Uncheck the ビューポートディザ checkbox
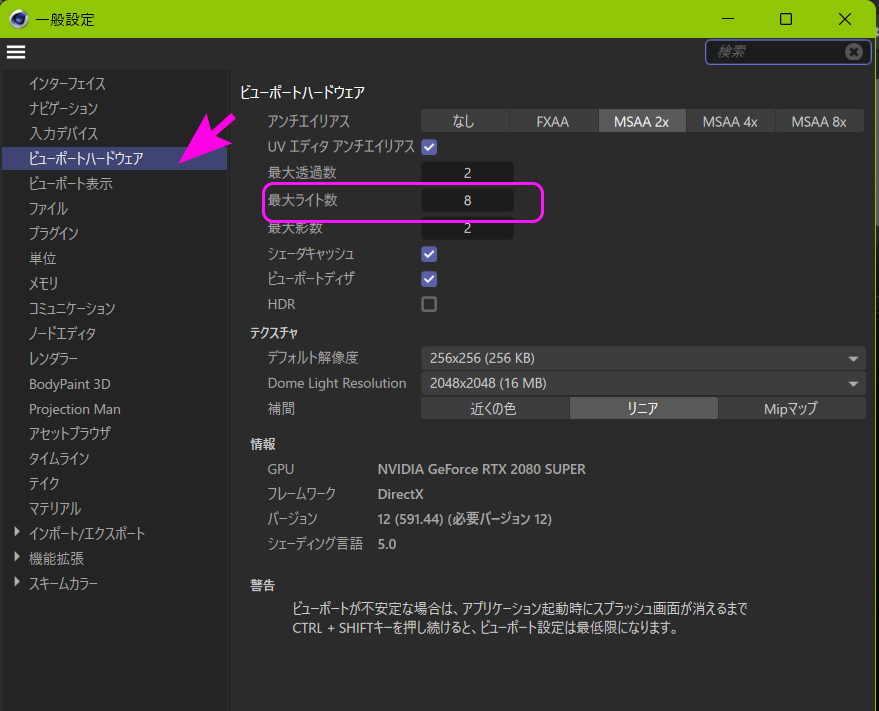The height and width of the screenshot is (711, 879). click(x=429, y=279)
